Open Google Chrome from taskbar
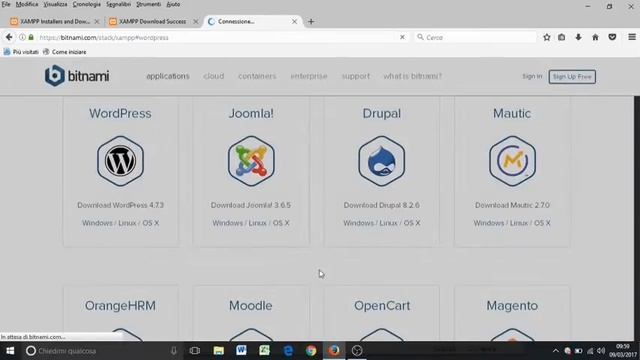This screenshot has width=640, height=360. pos(311,351)
